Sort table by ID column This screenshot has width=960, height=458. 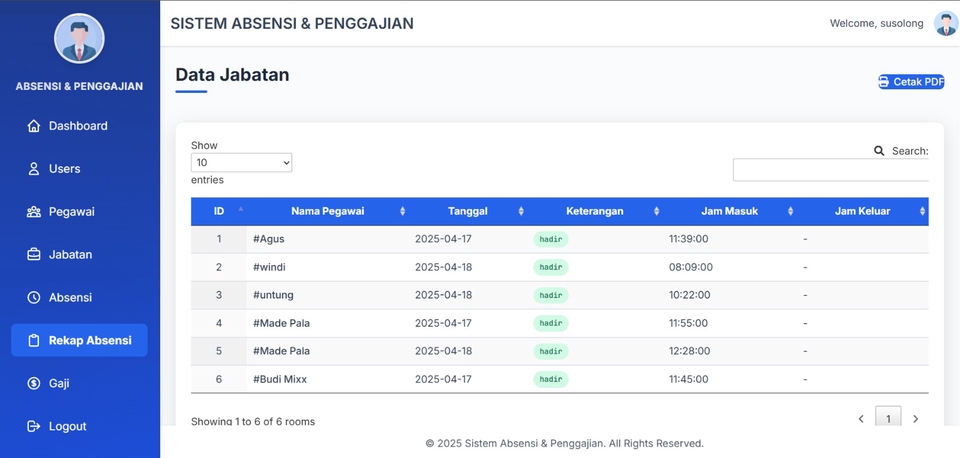219,211
